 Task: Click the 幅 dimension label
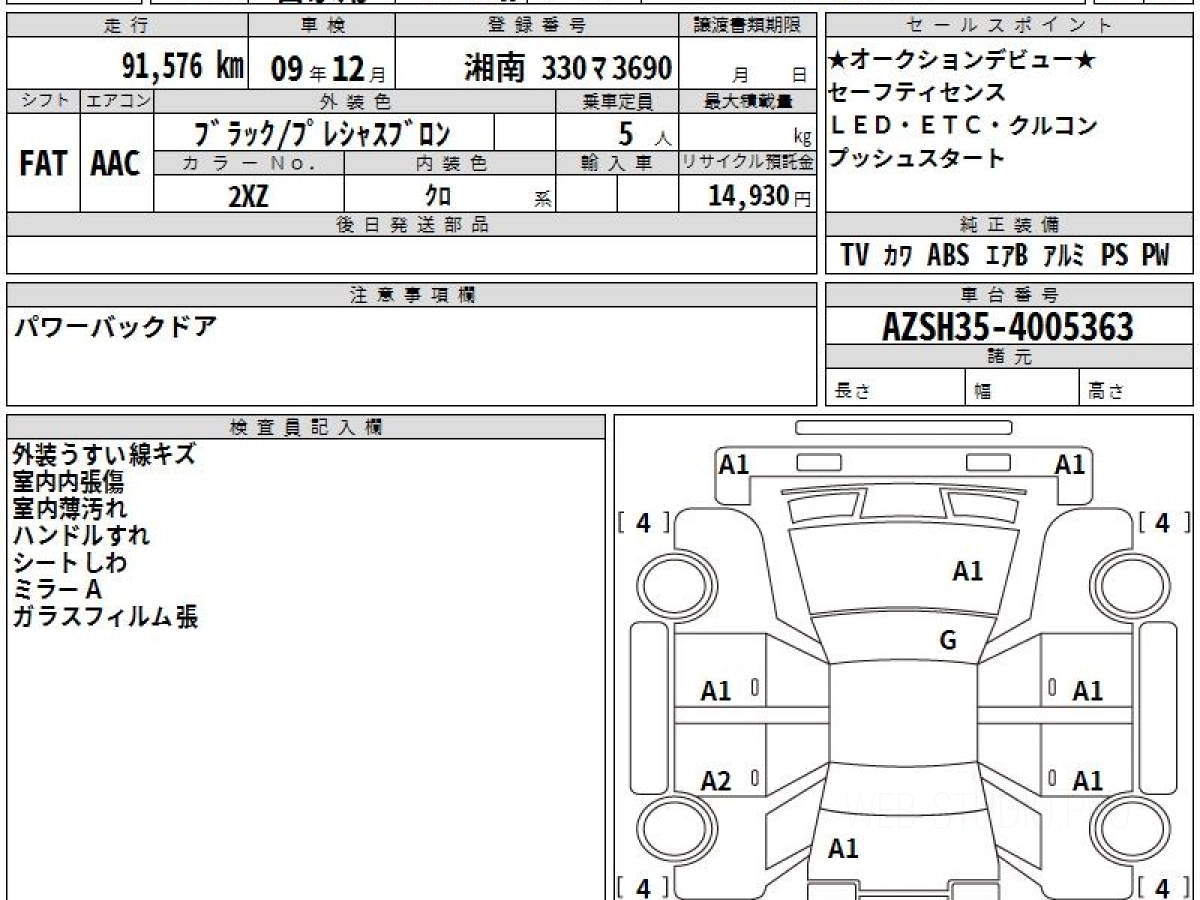(982, 392)
